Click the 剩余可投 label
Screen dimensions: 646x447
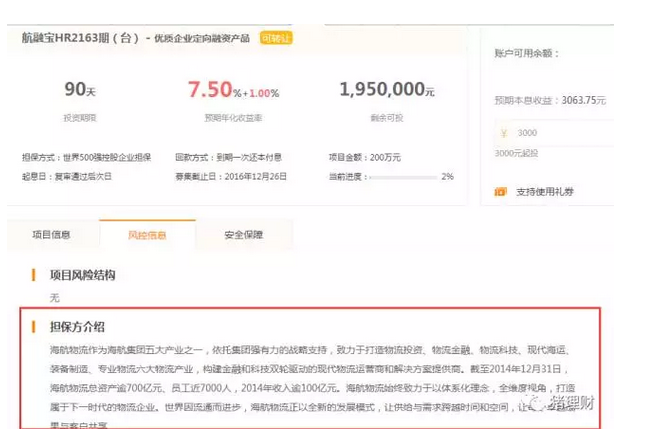pyautogui.click(x=387, y=118)
